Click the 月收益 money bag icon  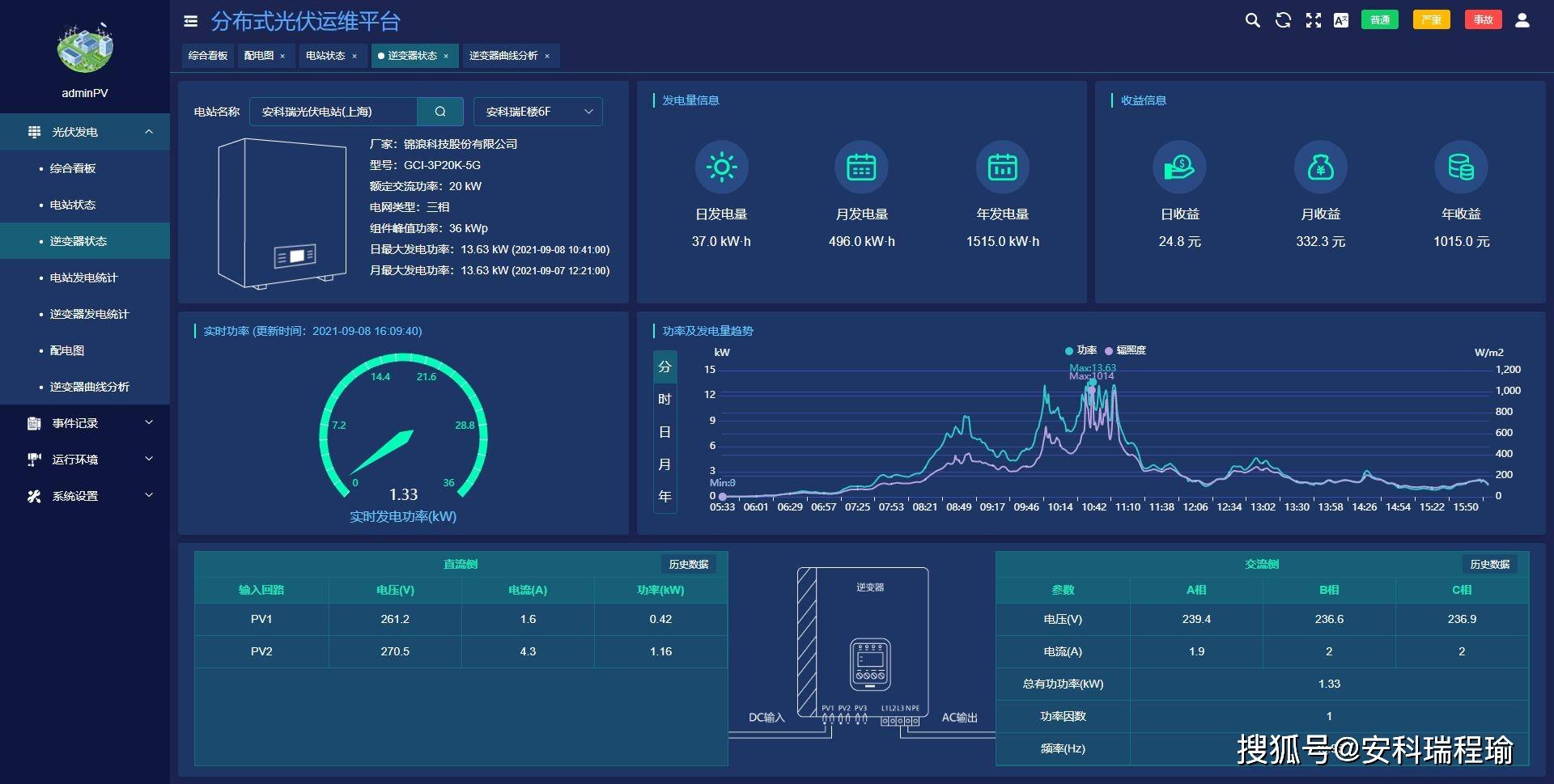click(1320, 167)
